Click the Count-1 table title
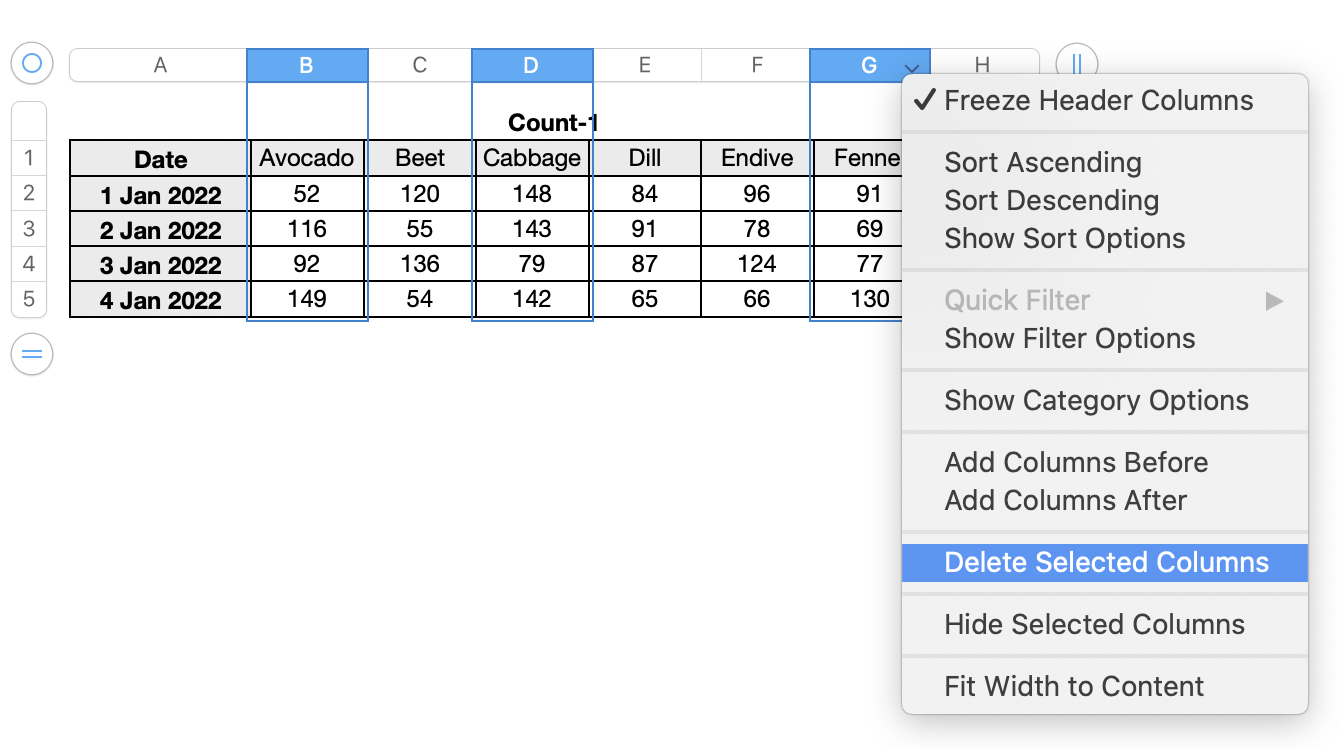1344x748 pixels. (x=552, y=123)
